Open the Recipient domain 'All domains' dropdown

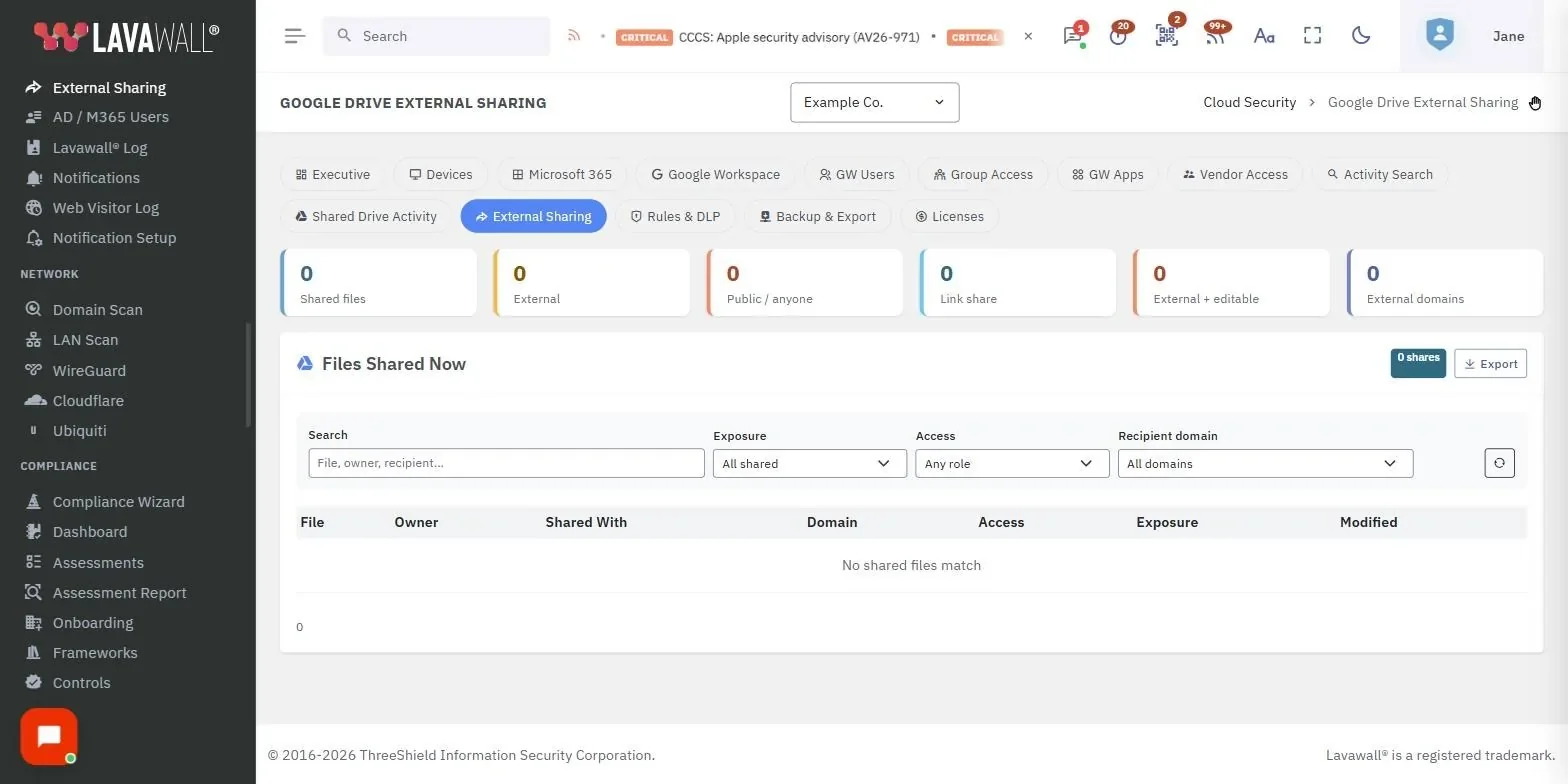(x=1265, y=464)
